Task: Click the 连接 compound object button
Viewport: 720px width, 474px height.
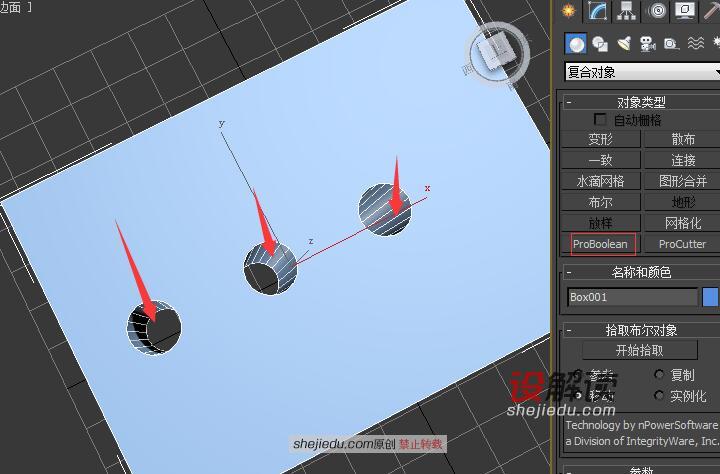Action: (683, 160)
